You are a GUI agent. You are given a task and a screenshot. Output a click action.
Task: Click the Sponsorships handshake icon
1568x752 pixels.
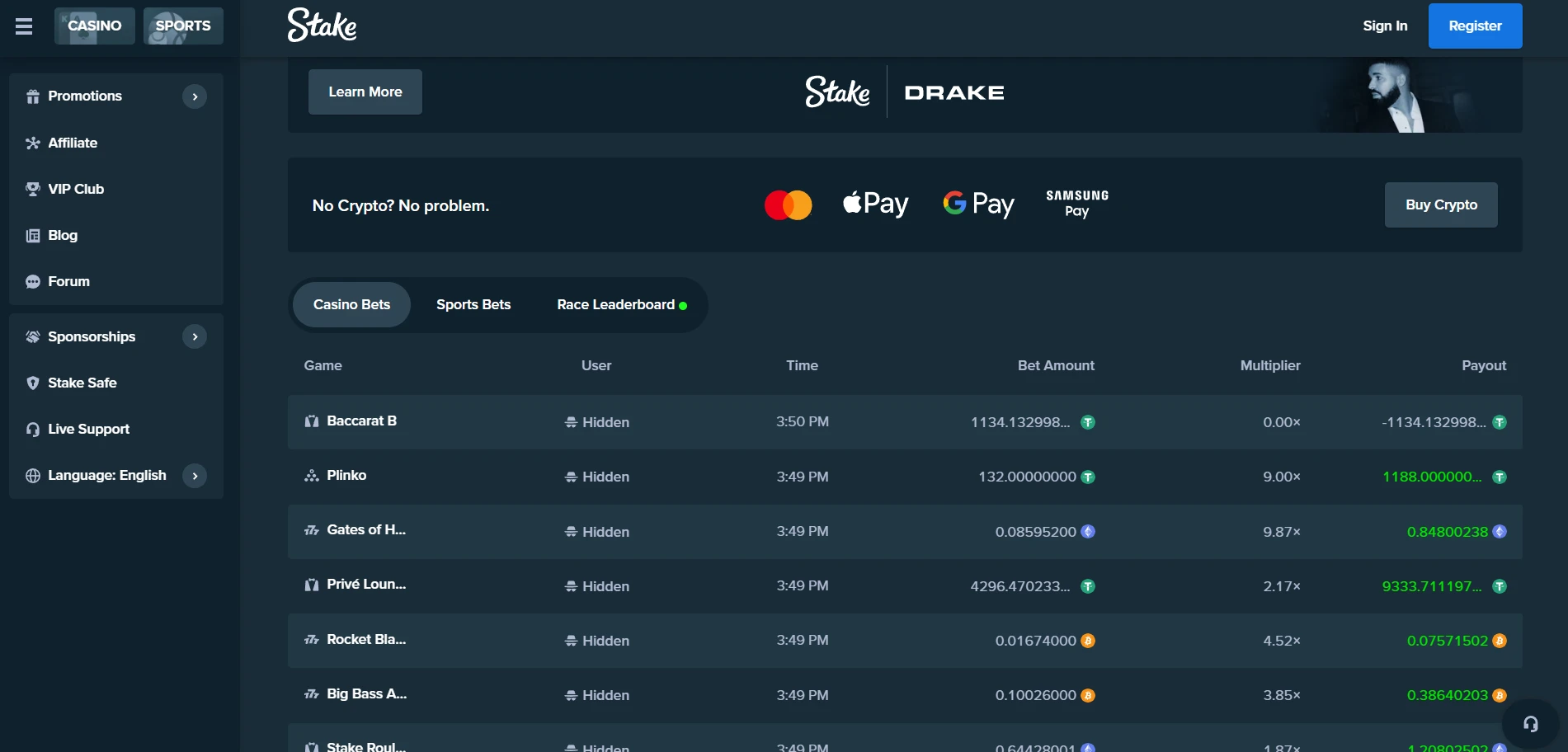[x=33, y=336]
